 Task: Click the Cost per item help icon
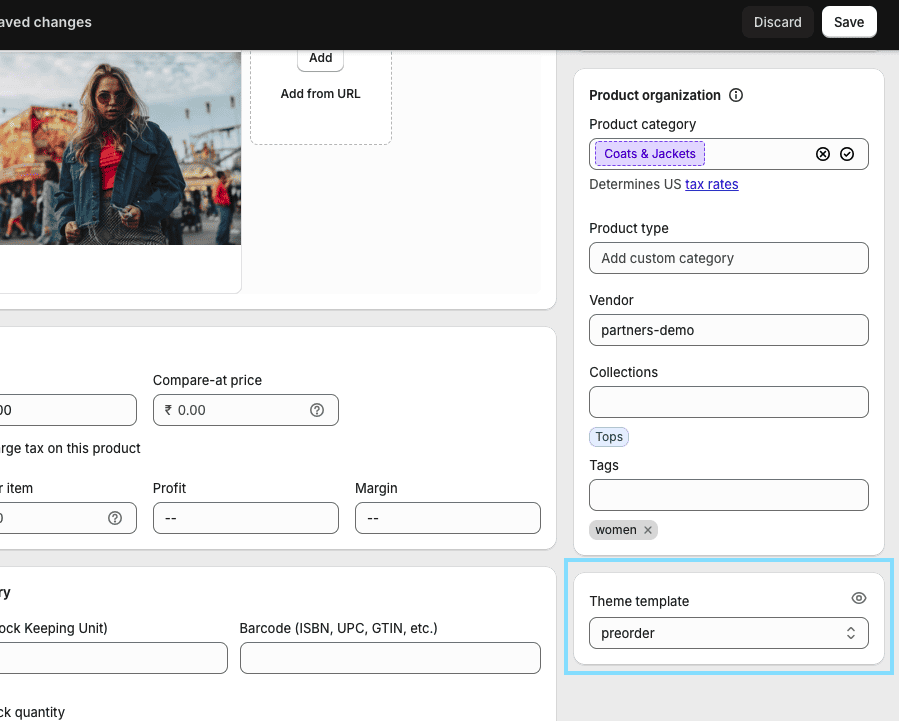115,518
